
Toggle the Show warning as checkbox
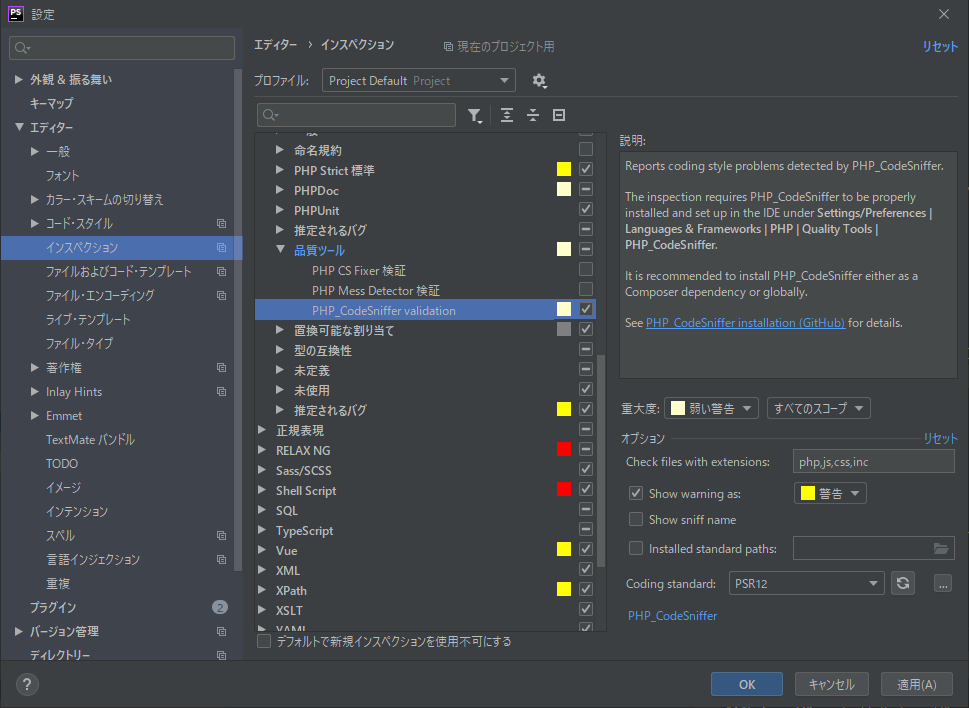pyautogui.click(x=635, y=493)
